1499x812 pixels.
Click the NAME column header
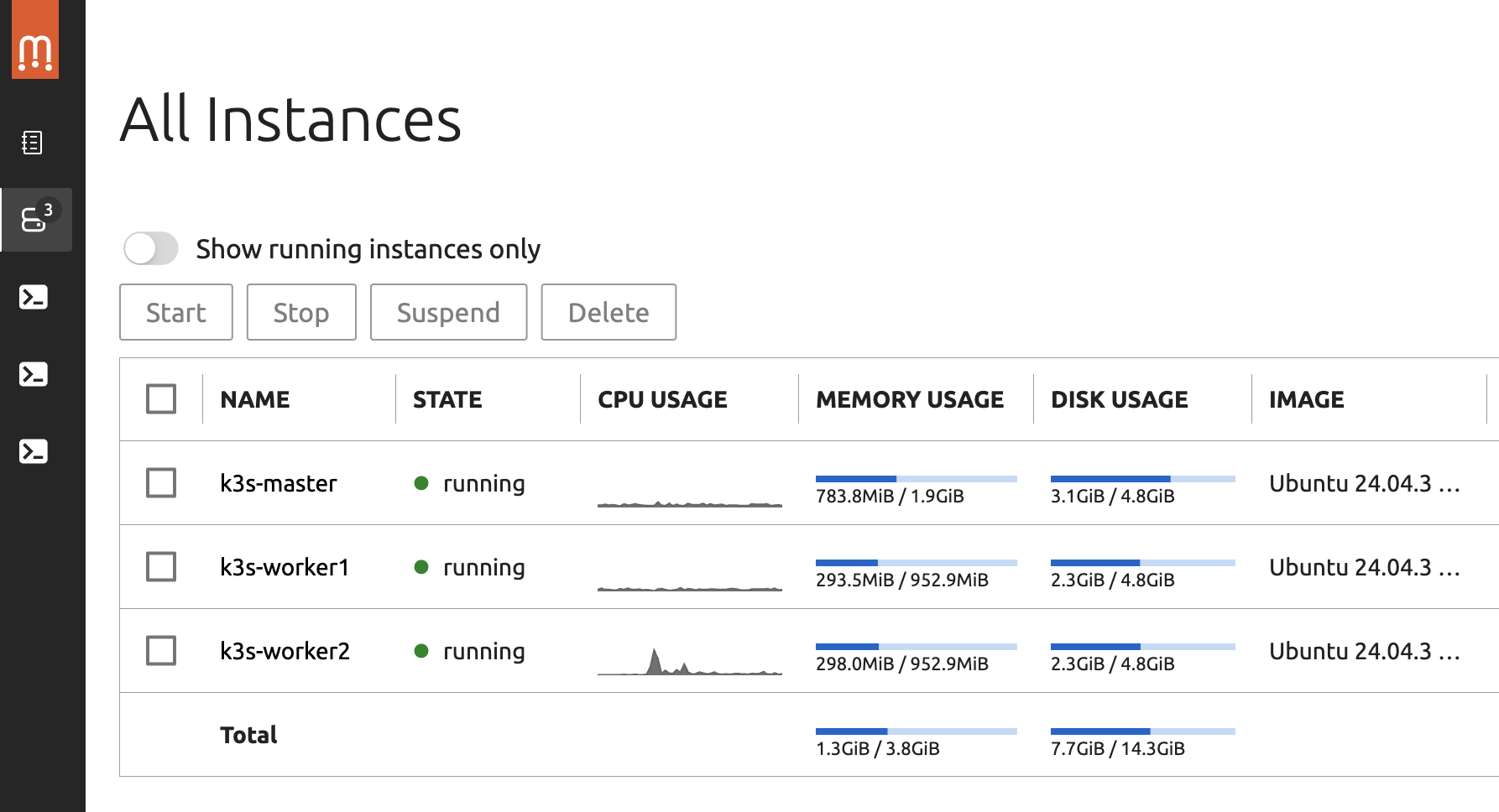pos(255,399)
